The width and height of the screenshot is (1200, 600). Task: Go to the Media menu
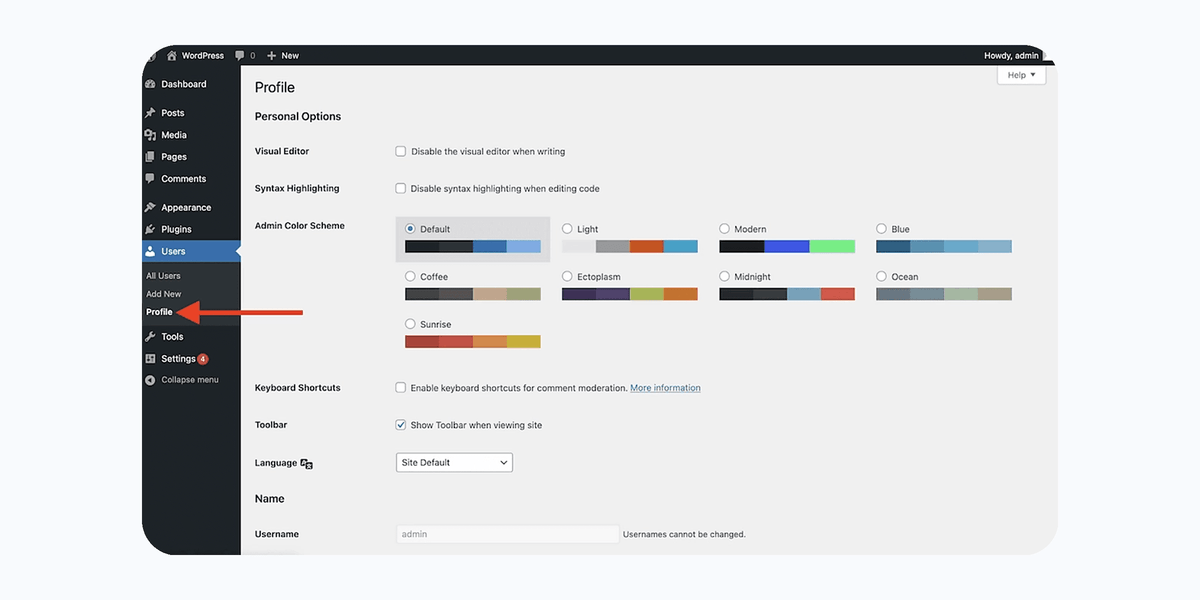(174, 135)
